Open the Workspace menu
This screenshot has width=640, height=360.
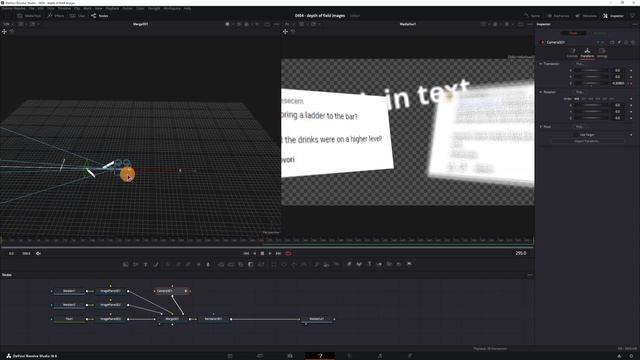pos(172,8)
